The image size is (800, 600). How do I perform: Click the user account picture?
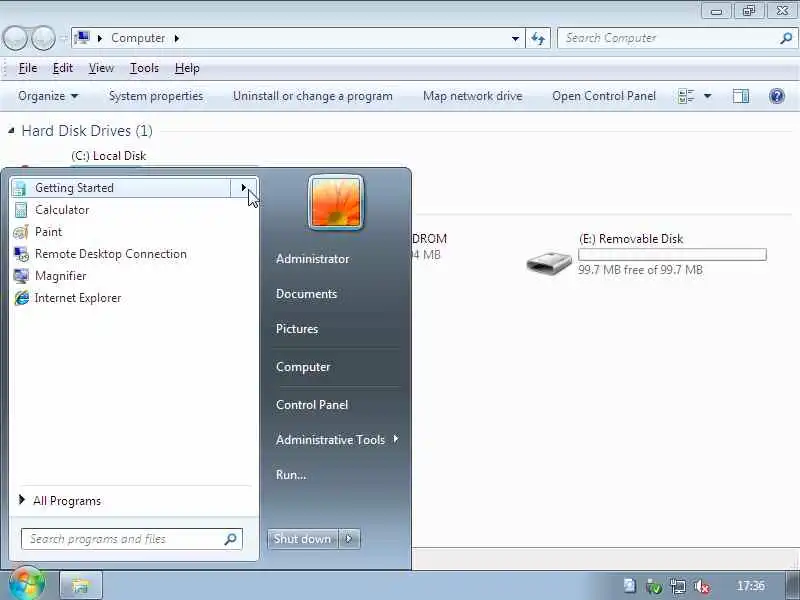pos(336,202)
